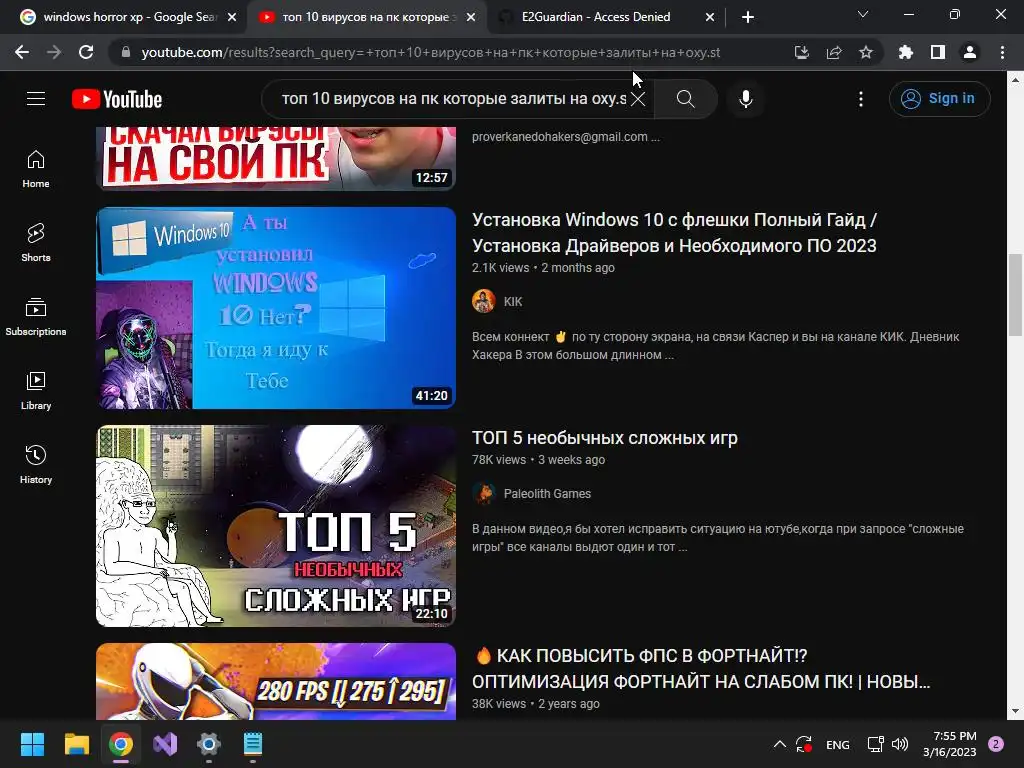Open the YouTube guide hamburger menu
This screenshot has height=768, width=1024.
[36, 99]
